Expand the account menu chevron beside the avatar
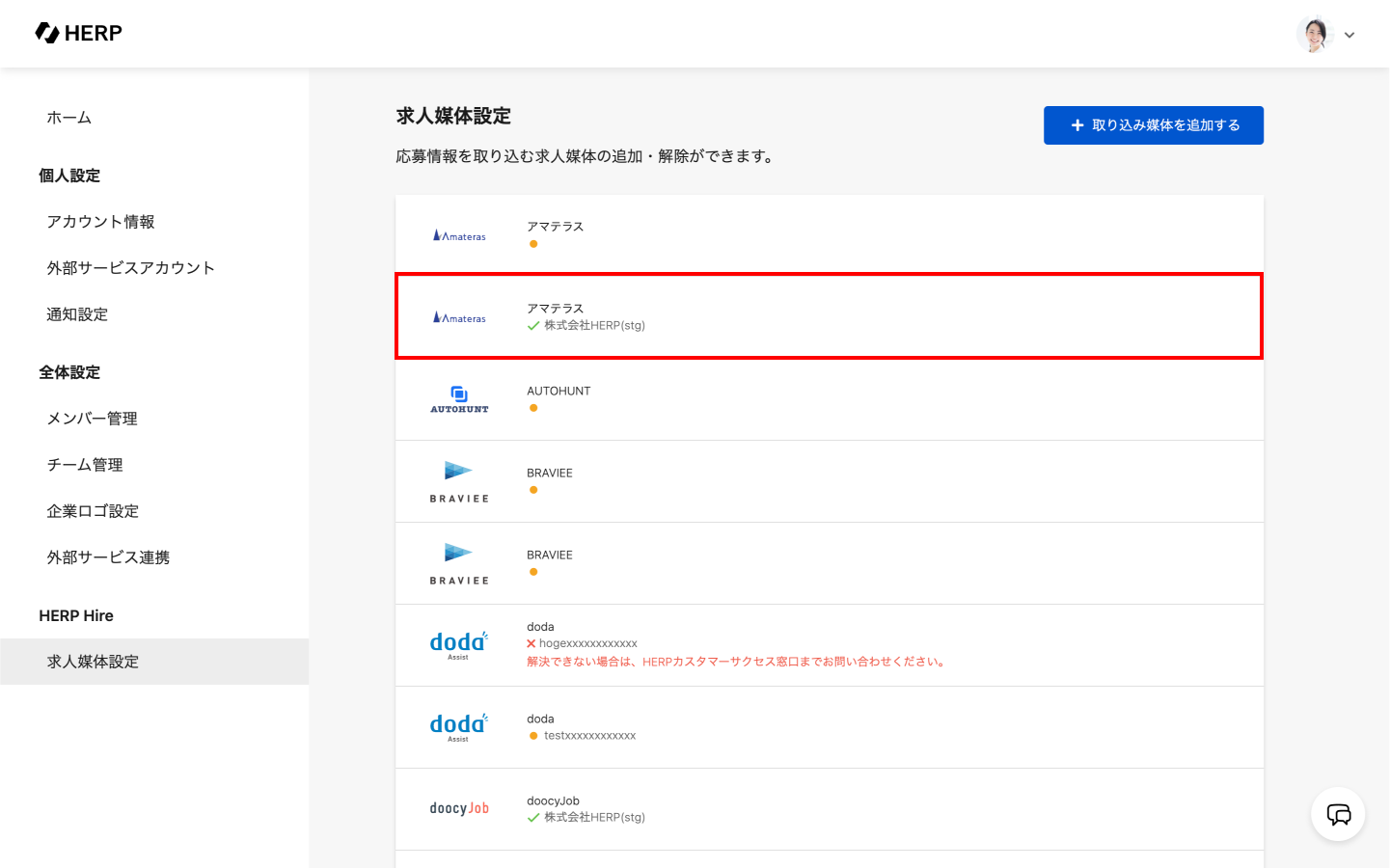This screenshot has height=868, width=1390. (x=1349, y=35)
